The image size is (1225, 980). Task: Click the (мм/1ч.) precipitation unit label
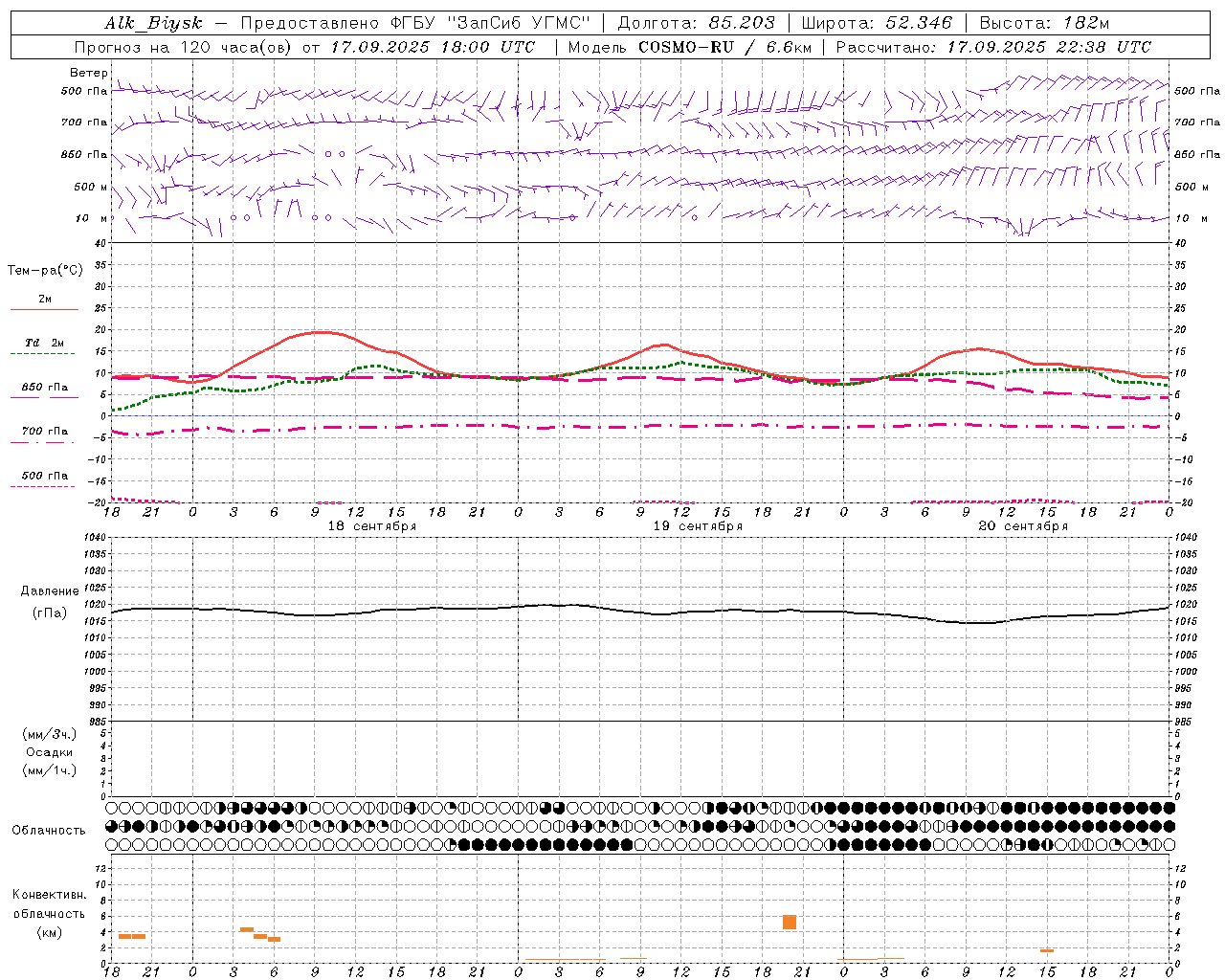[x=50, y=770]
